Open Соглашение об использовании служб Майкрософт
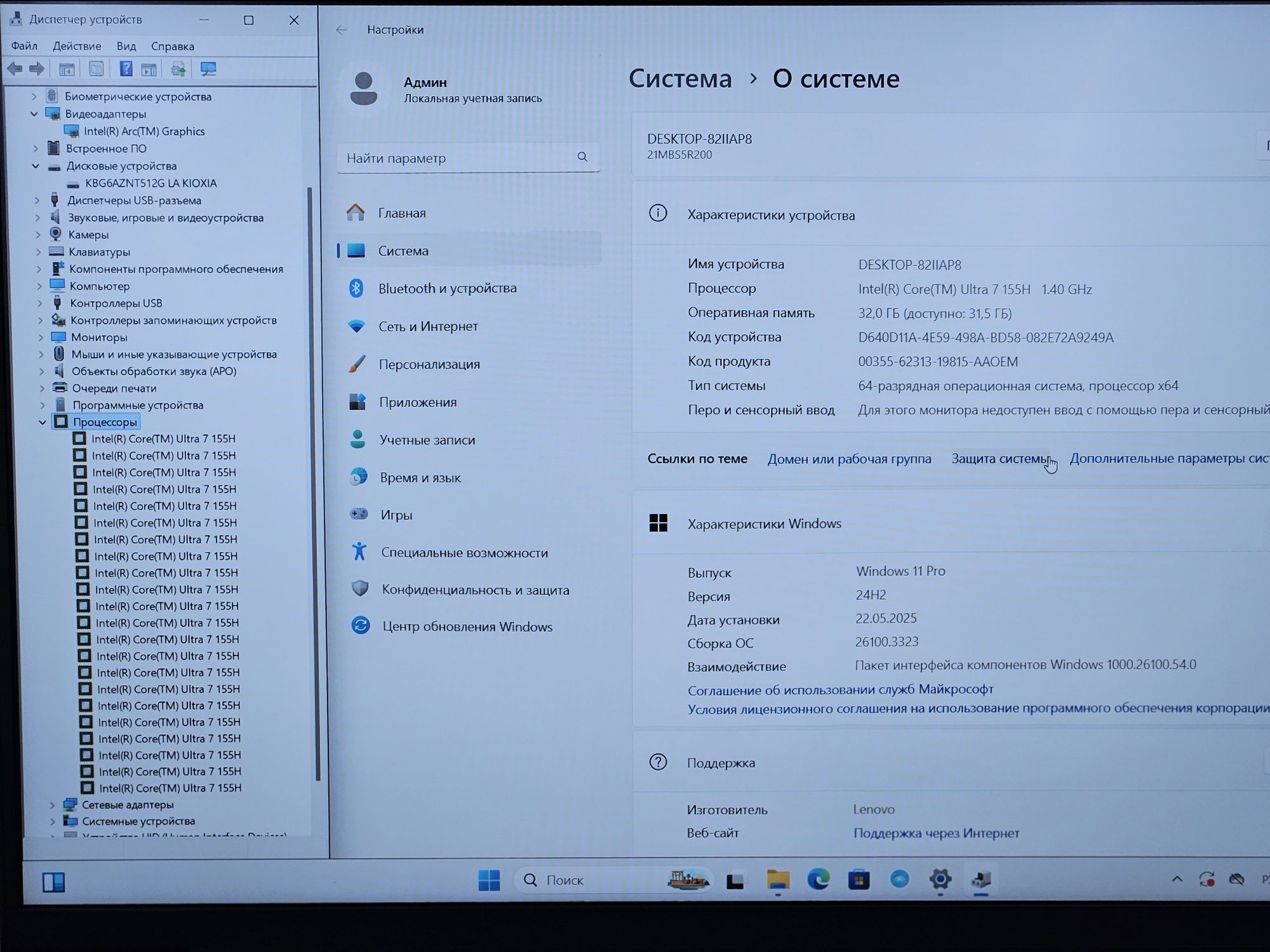This screenshot has width=1270, height=952. 840,689
